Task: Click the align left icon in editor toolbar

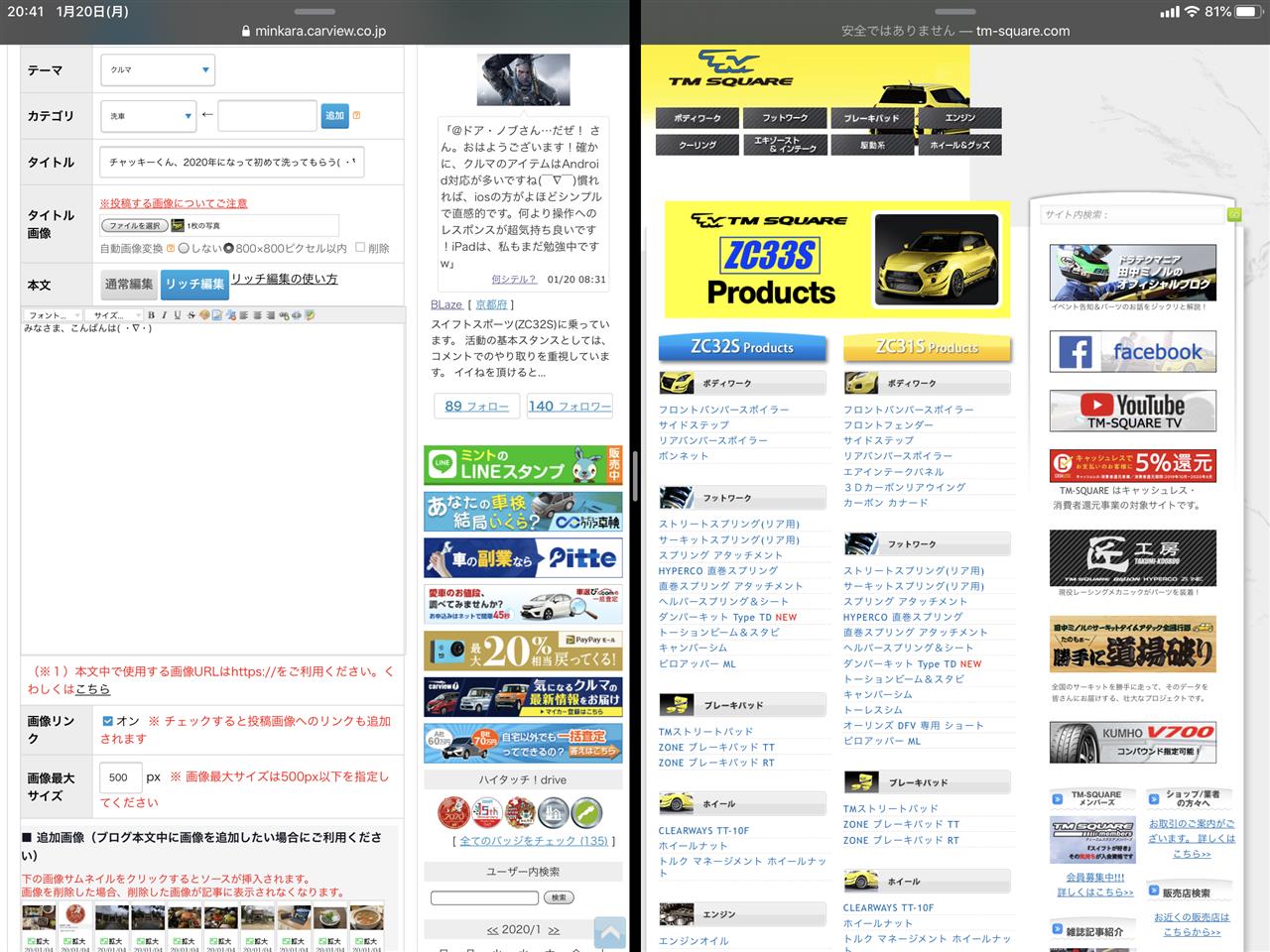Action: (x=244, y=315)
